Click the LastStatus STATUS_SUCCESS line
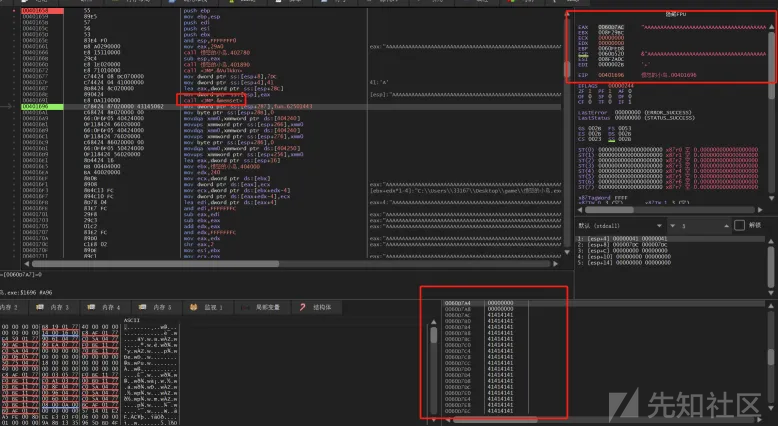Viewport: 778px width, 426px height. tap(636, 118)
